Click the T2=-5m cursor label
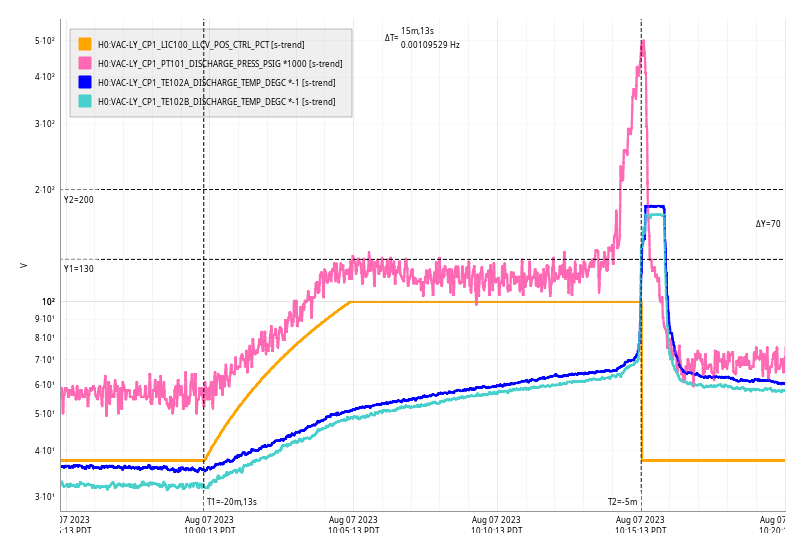The height and width of the screenshot is (551, 804). tap(622, 502)
